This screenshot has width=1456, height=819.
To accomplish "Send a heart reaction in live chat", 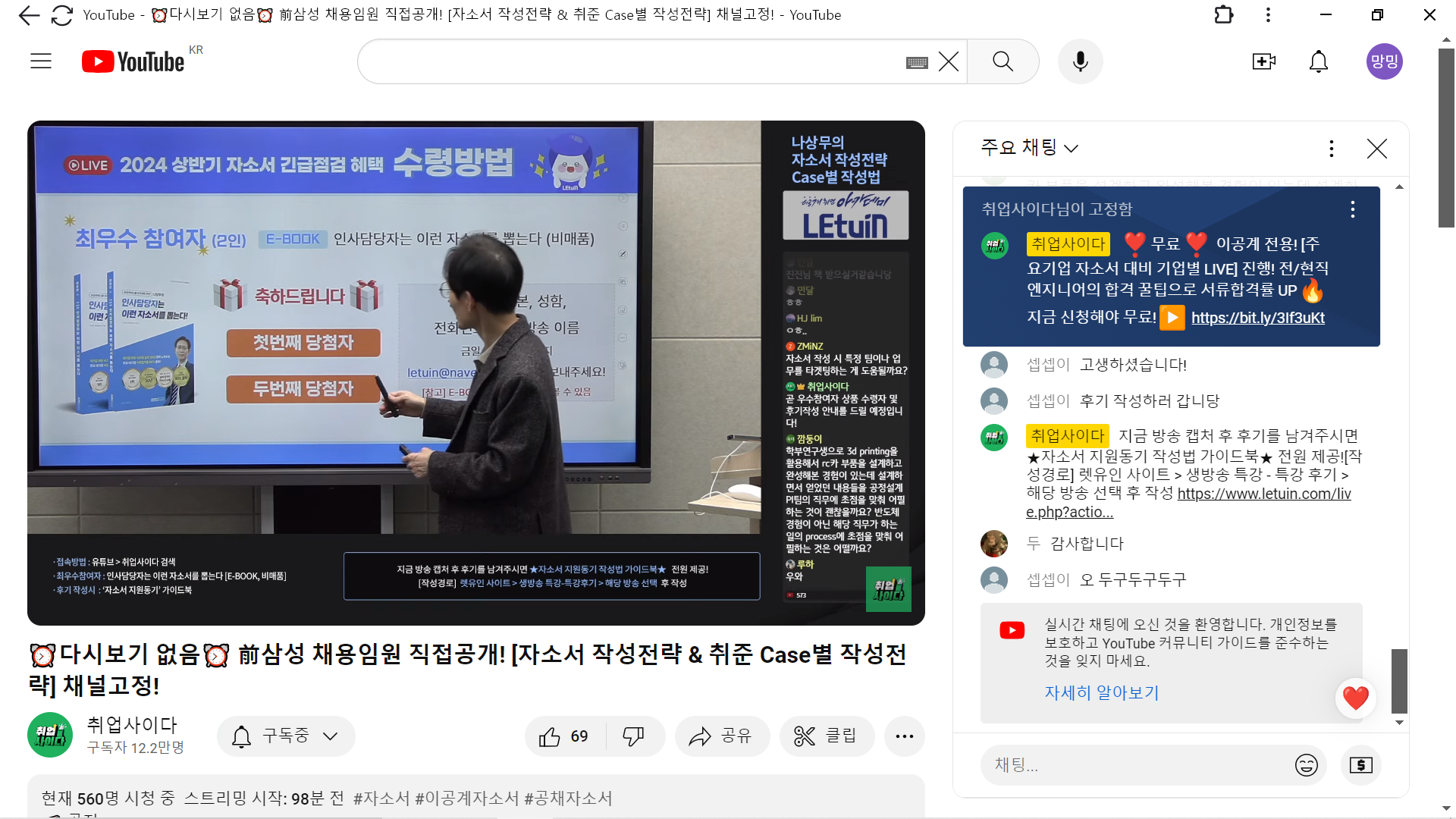I will (1356, 698).
